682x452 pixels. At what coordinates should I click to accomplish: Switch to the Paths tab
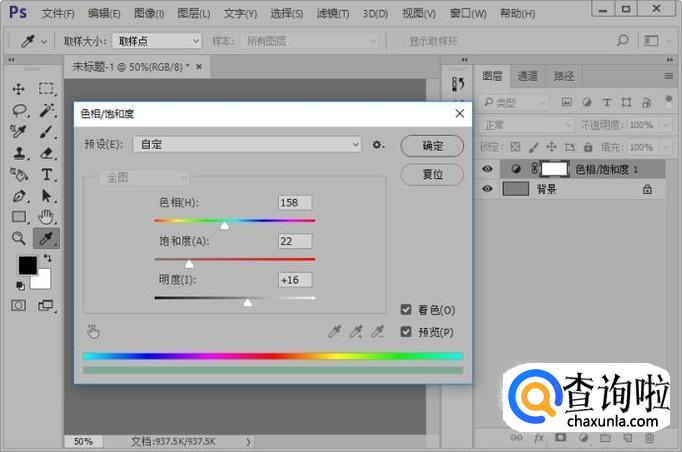pyautogui.click(x=563, y=76)
